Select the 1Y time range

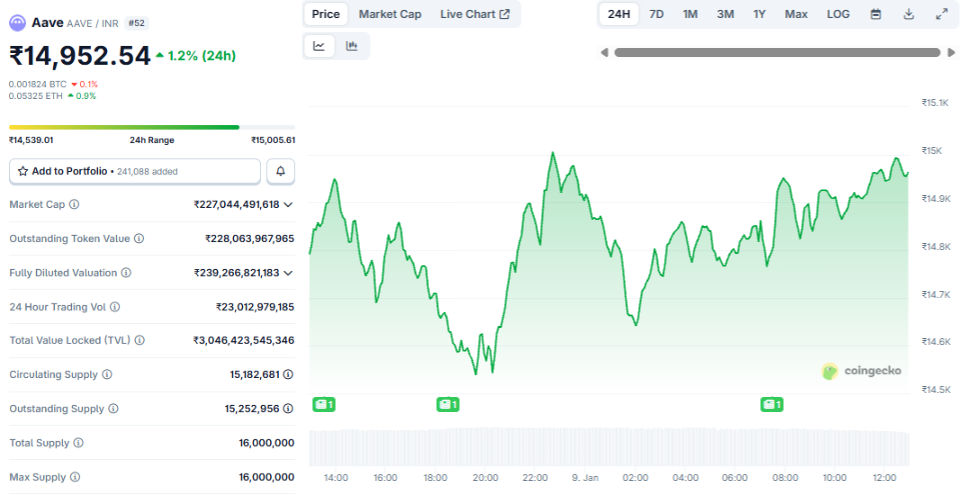click(759, 14)
